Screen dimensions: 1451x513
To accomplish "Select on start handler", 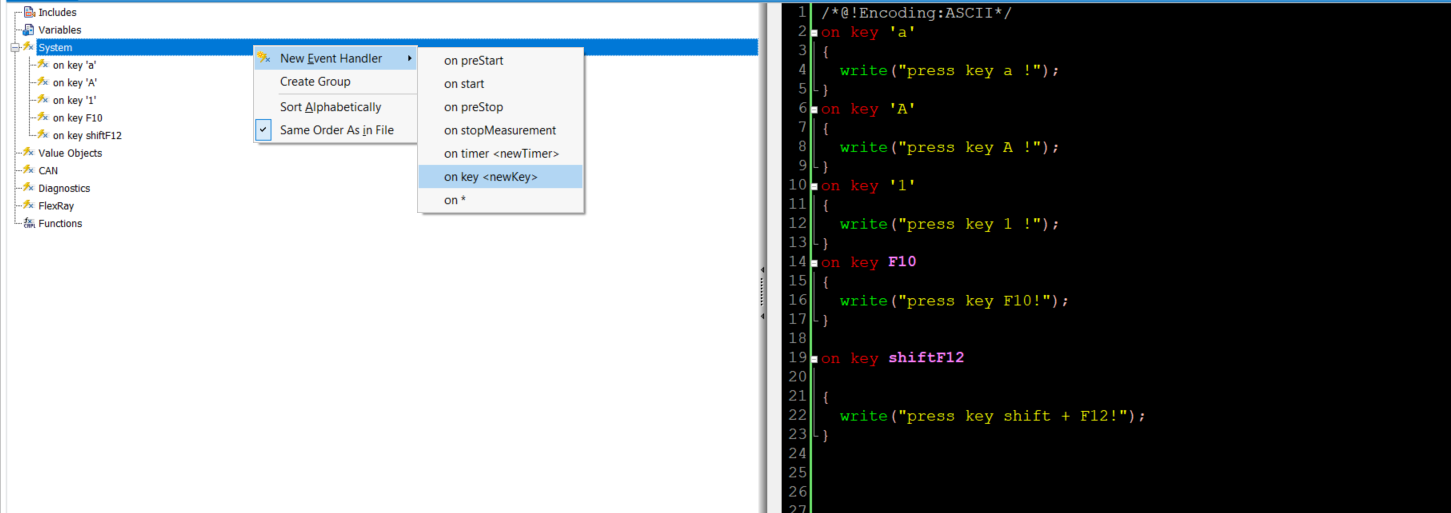I will tap(501, 84).
